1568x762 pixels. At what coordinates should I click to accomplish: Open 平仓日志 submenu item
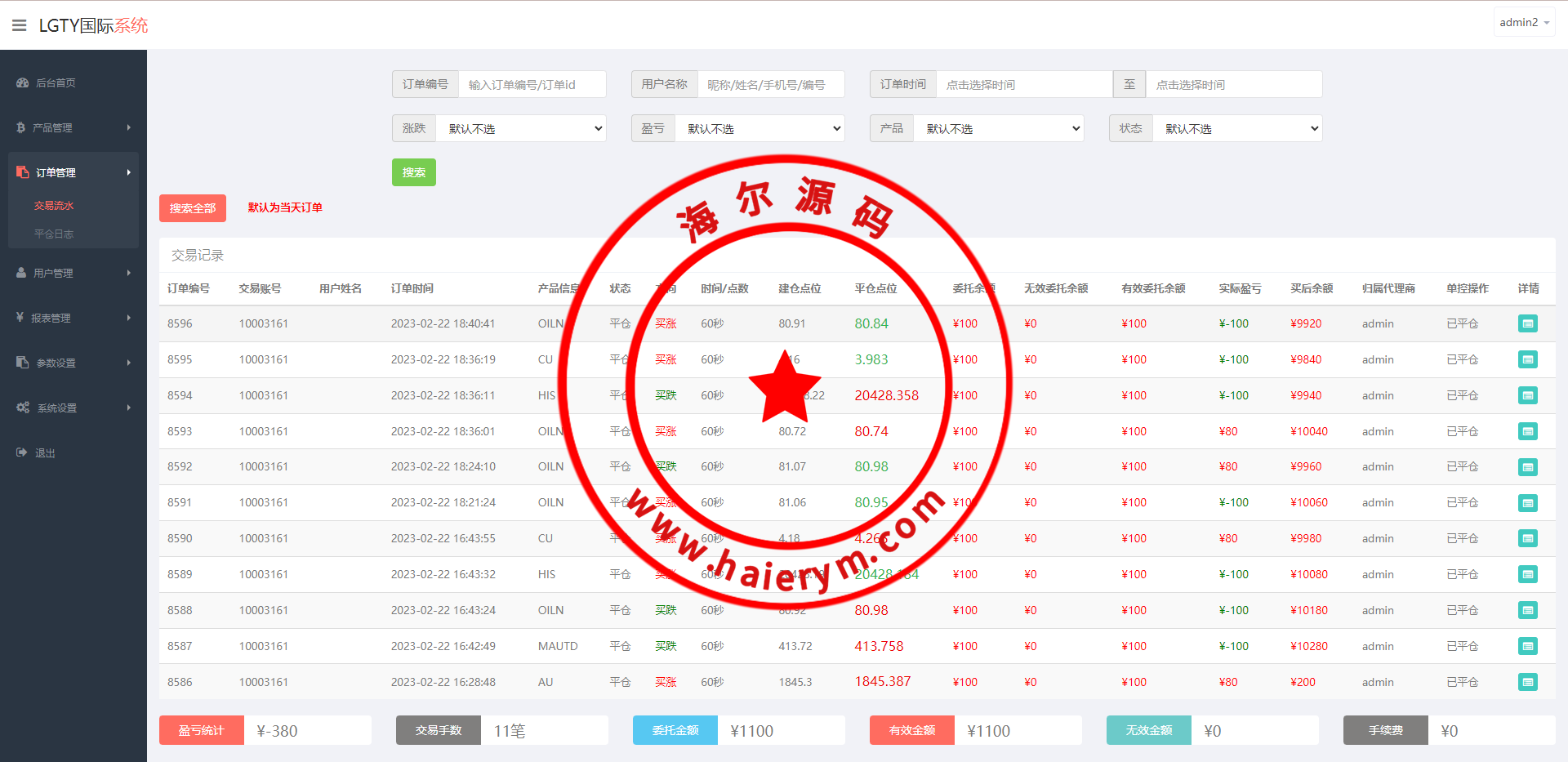tap(54, 234)
